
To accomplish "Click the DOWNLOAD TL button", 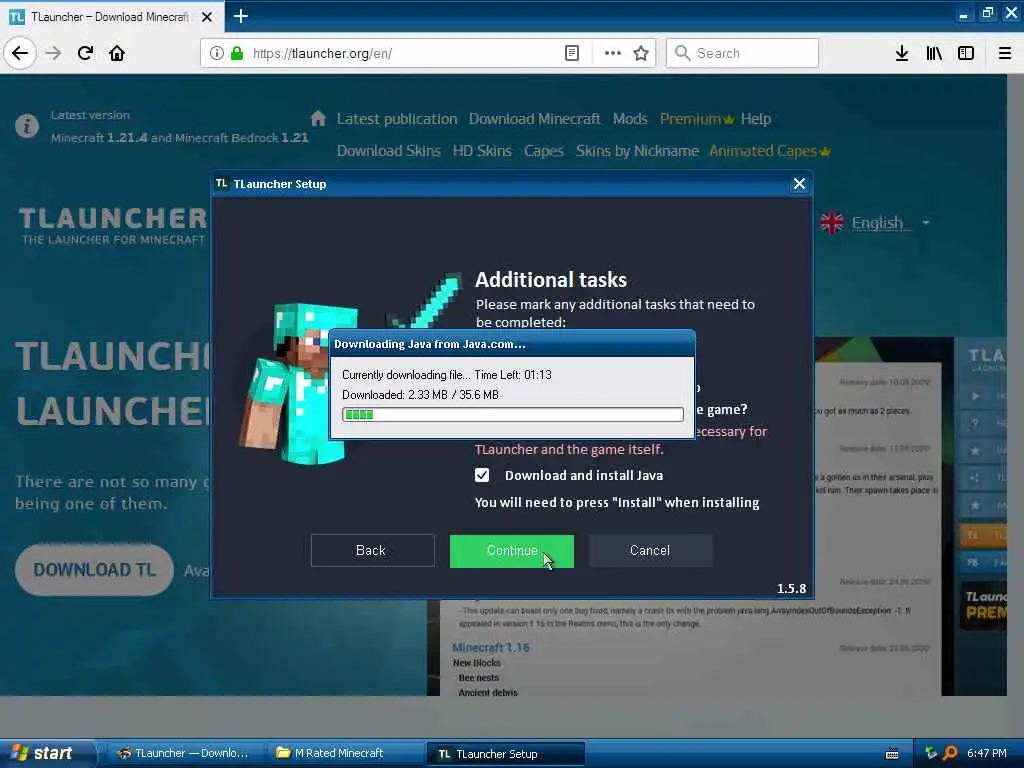I will pos(95,569).
